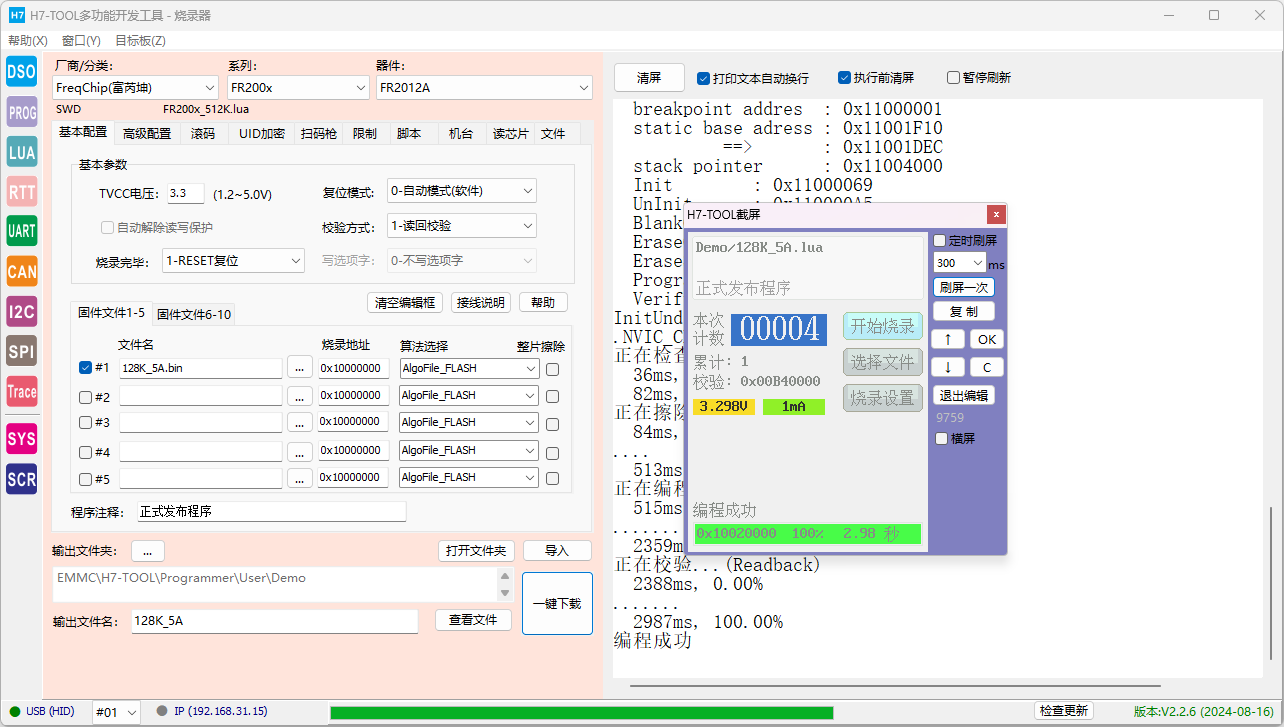
Task: Select the PROG programmer sidebar icon
Action: pyautogui.click(x=21, y=111)
